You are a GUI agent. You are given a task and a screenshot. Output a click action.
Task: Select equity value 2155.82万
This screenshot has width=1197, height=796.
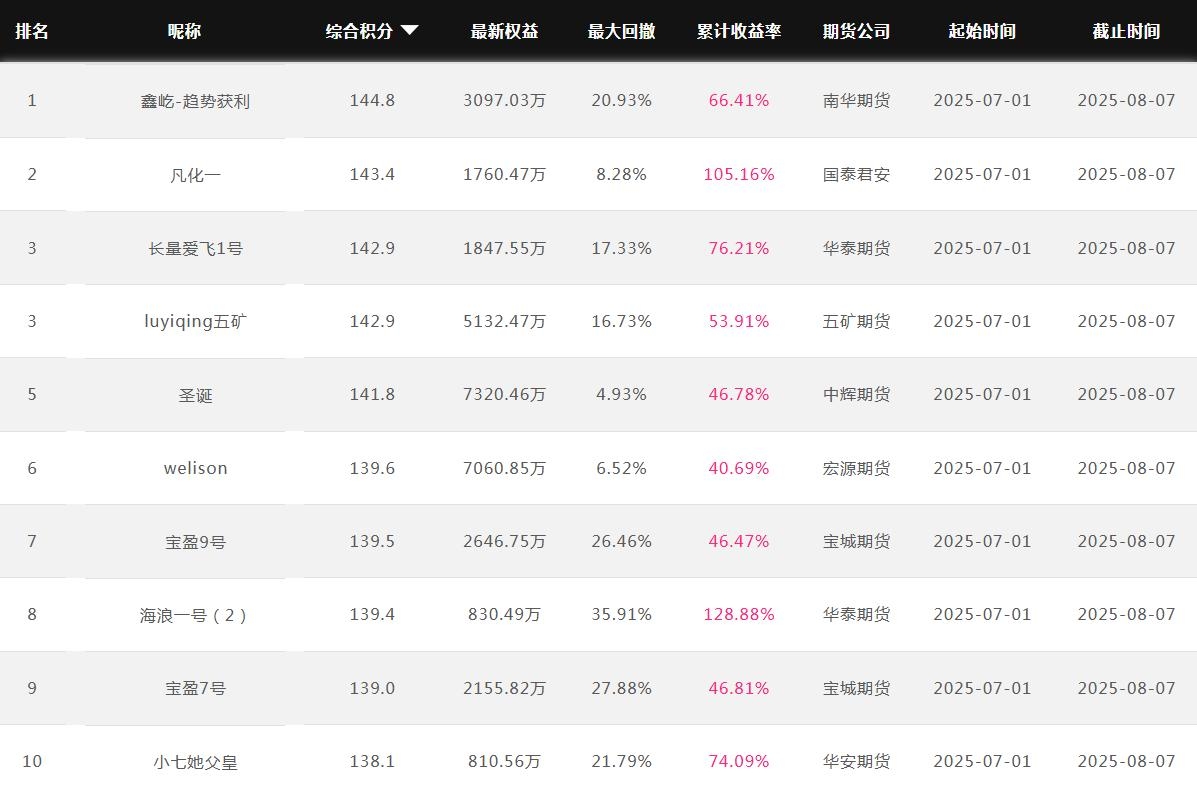(505, 688)
